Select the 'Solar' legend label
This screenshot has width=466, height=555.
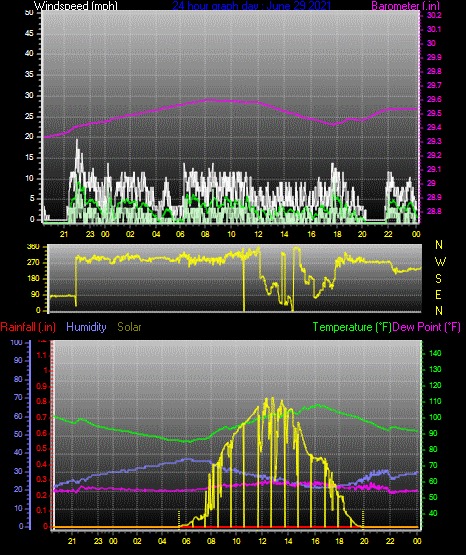[x=129, y=327]
